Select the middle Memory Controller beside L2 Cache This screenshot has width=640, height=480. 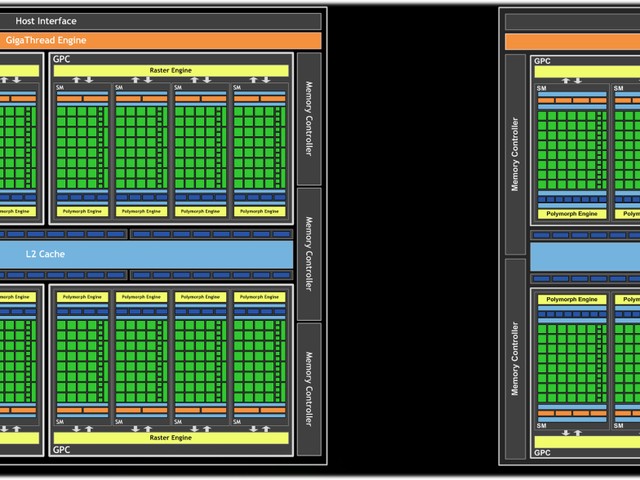click(309, 254)
